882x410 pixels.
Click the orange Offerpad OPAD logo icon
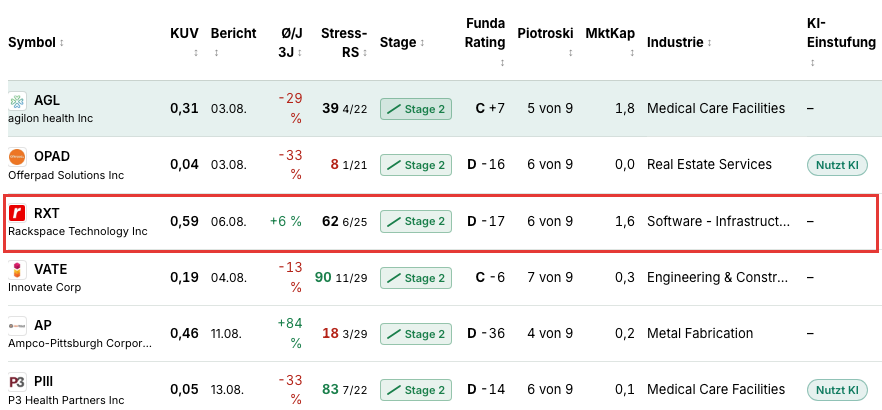17,157
